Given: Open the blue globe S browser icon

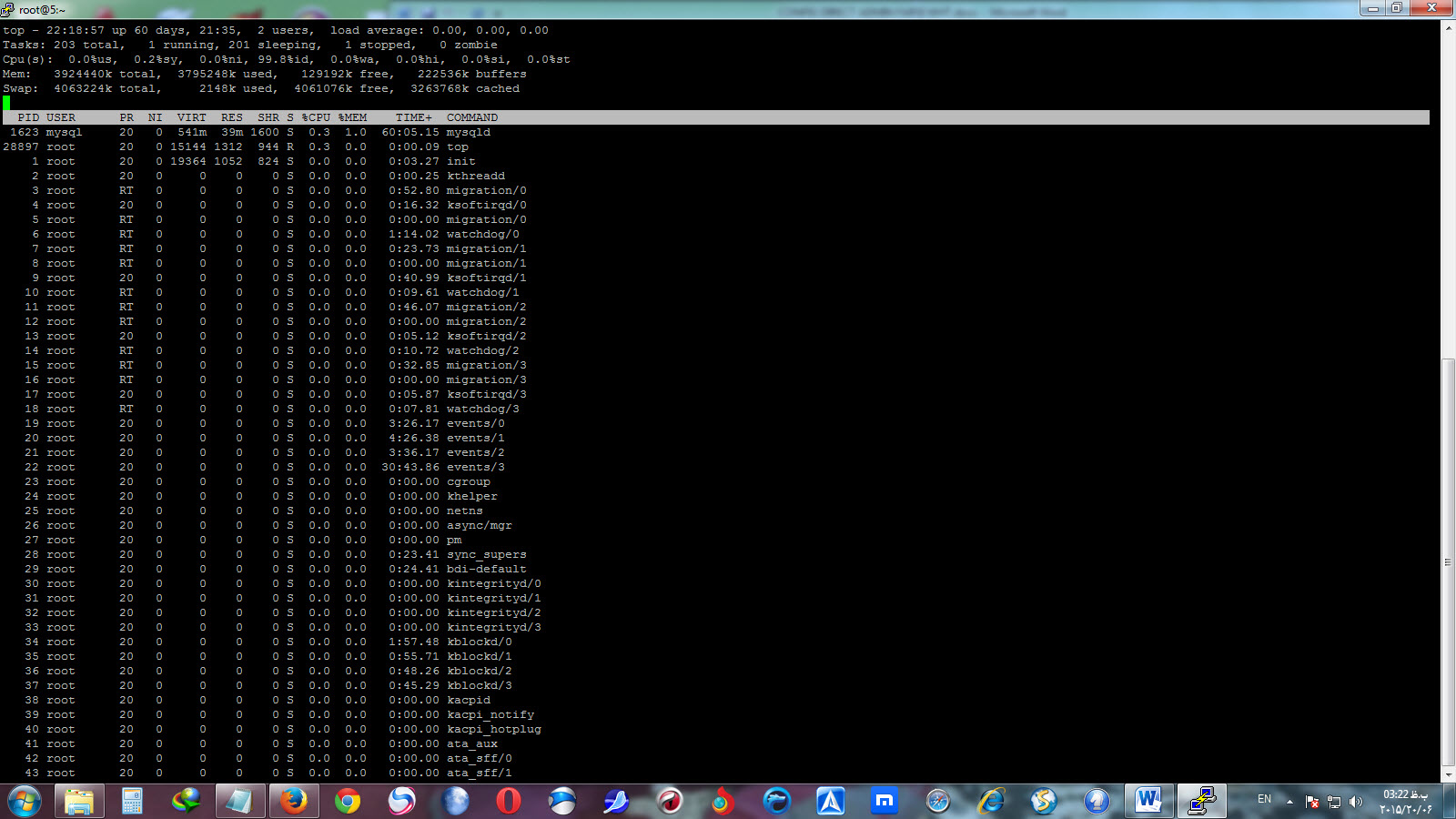Looking at the screenshot, I should (x=1044, y=802).
